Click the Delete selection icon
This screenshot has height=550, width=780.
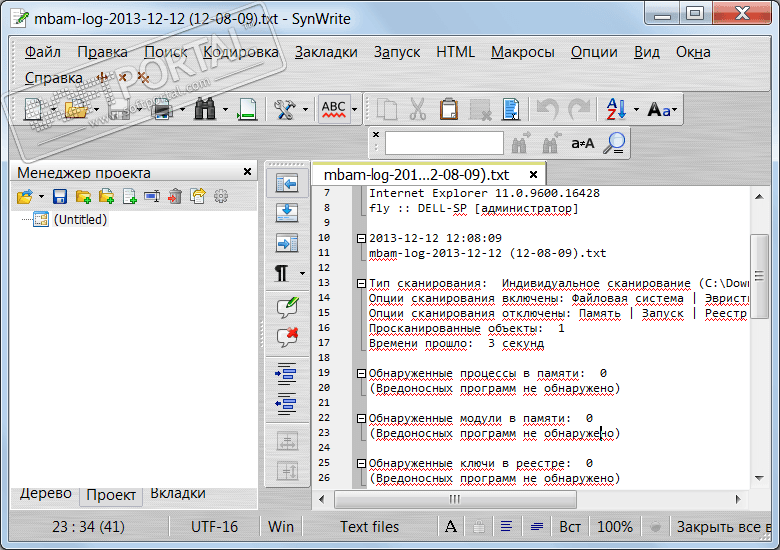pos(481,109)
